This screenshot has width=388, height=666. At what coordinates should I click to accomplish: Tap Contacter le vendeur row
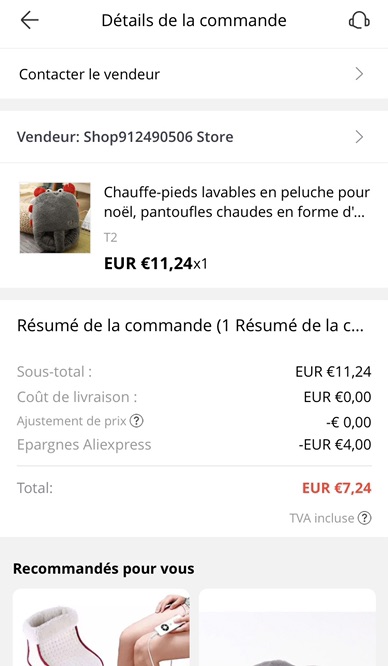click(194, 74)
